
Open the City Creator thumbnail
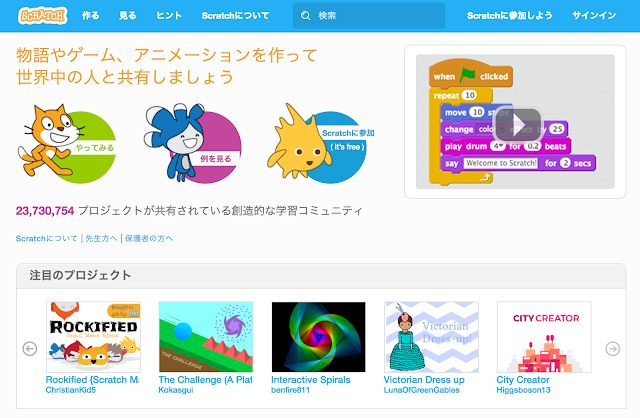click(544, 337)
